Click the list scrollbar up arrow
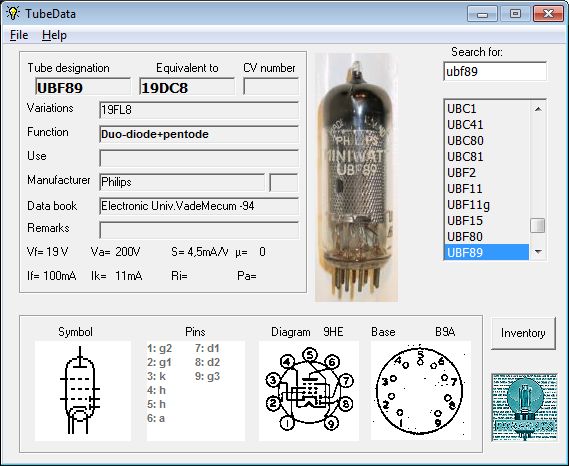 tap(538, 109)
